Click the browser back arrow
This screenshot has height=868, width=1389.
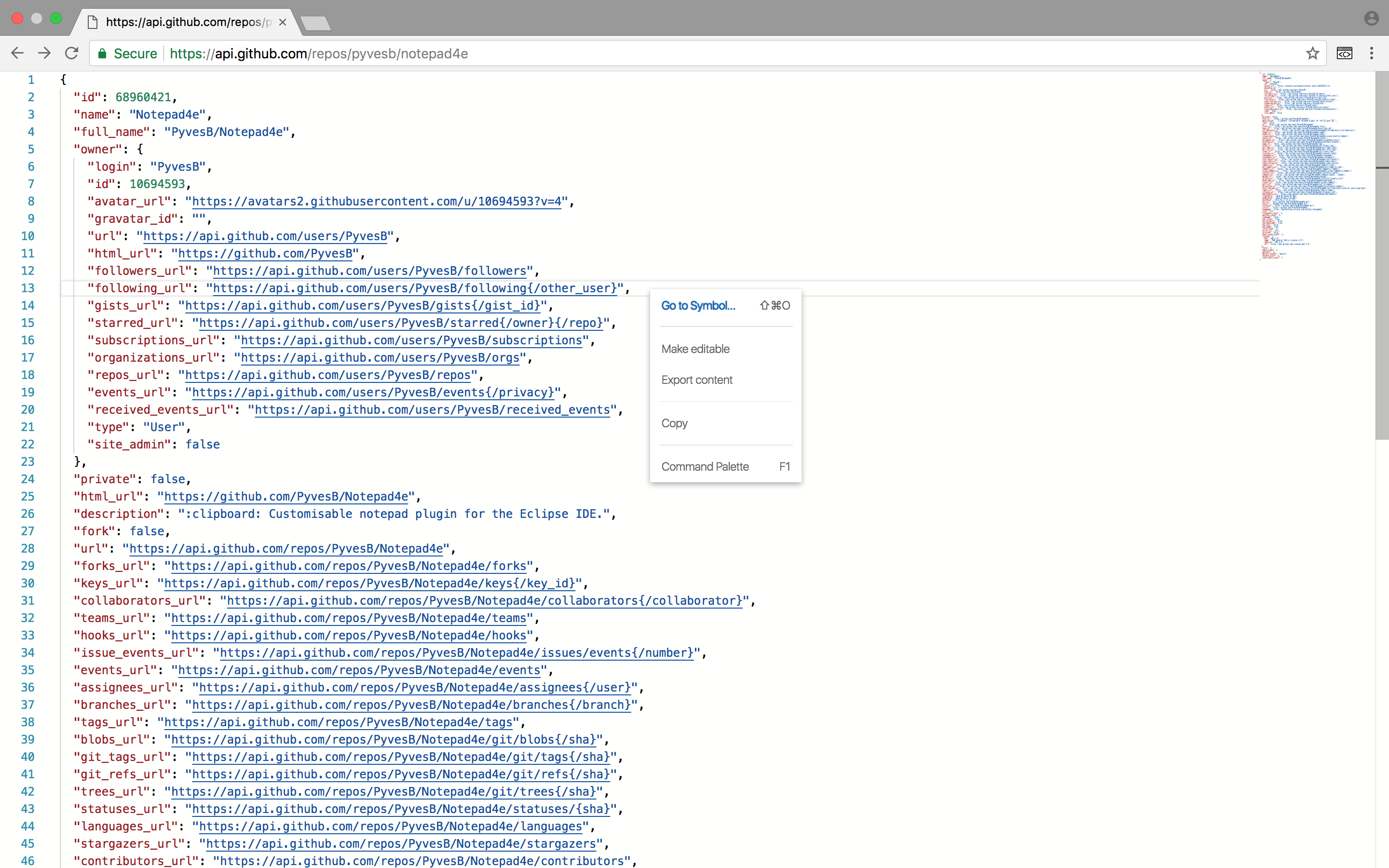[17, 54]
